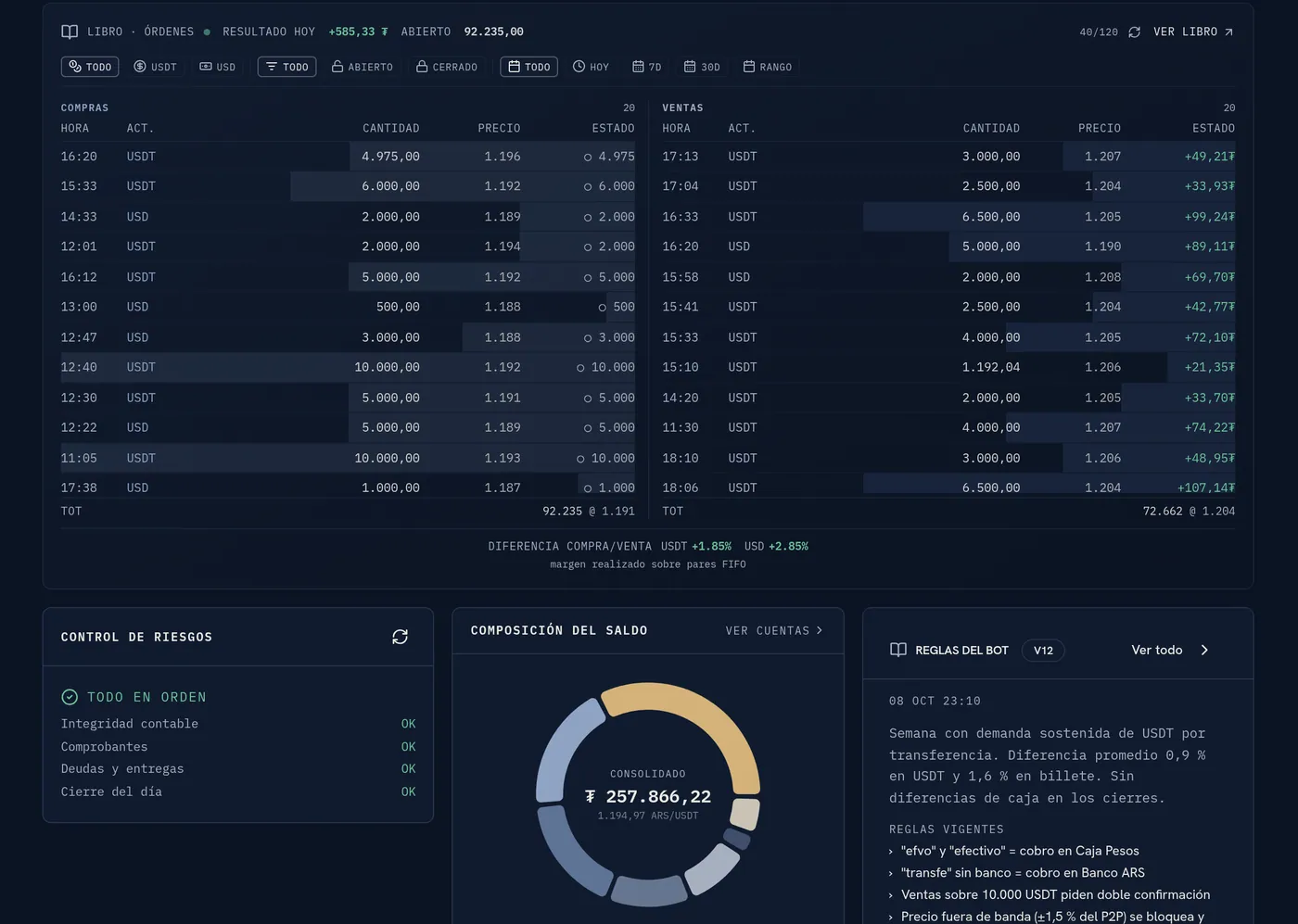Click the Compras total 92.235 @ 1.191
This screenshot has height=924, width=1298.
pyautogui.click(x=589, y=511)
